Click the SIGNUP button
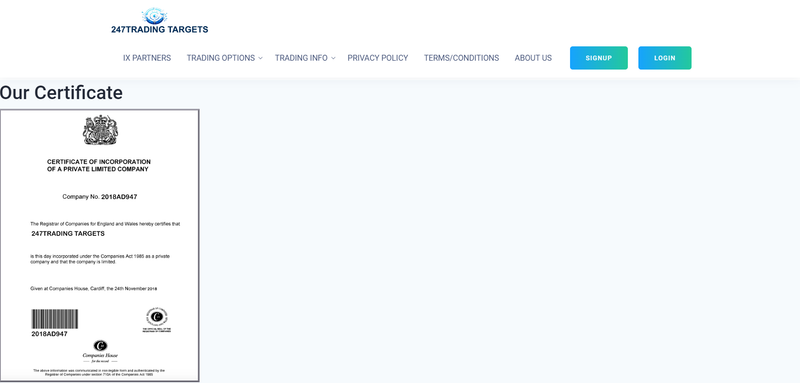Image resolution: width=800 pixels, height=383 pixels. pos(598,58)
